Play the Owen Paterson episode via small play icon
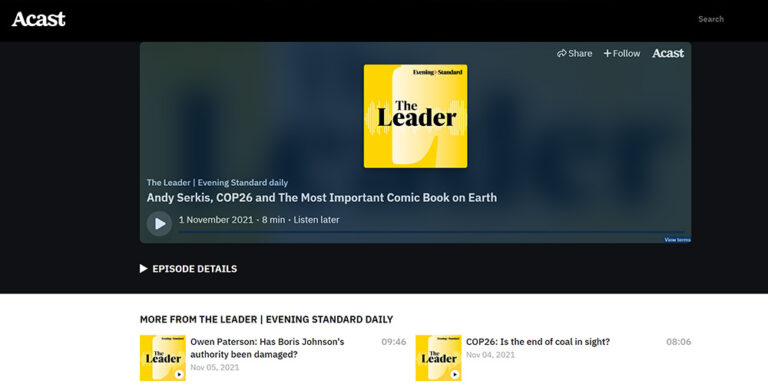 (179, 375)
